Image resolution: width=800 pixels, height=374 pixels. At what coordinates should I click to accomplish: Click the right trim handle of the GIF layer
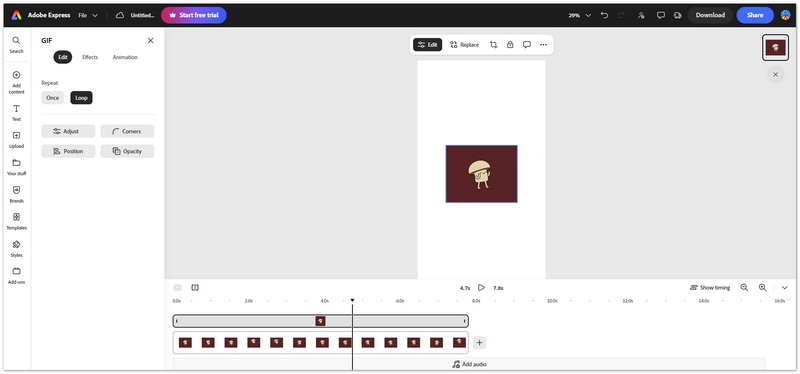tap(464, 321)
